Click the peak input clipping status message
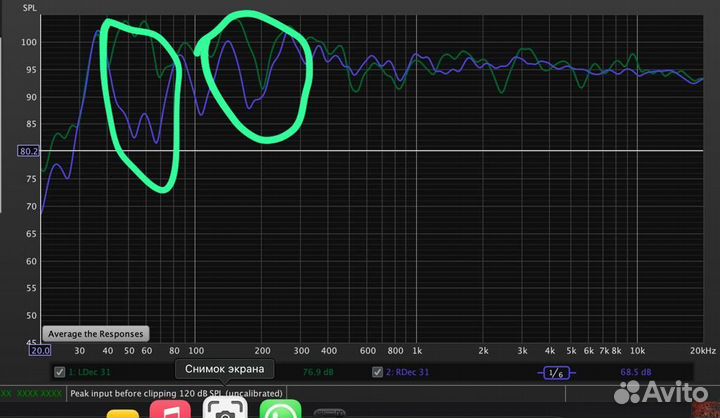This screenshot has width=720, height=418. pos(176,393)
